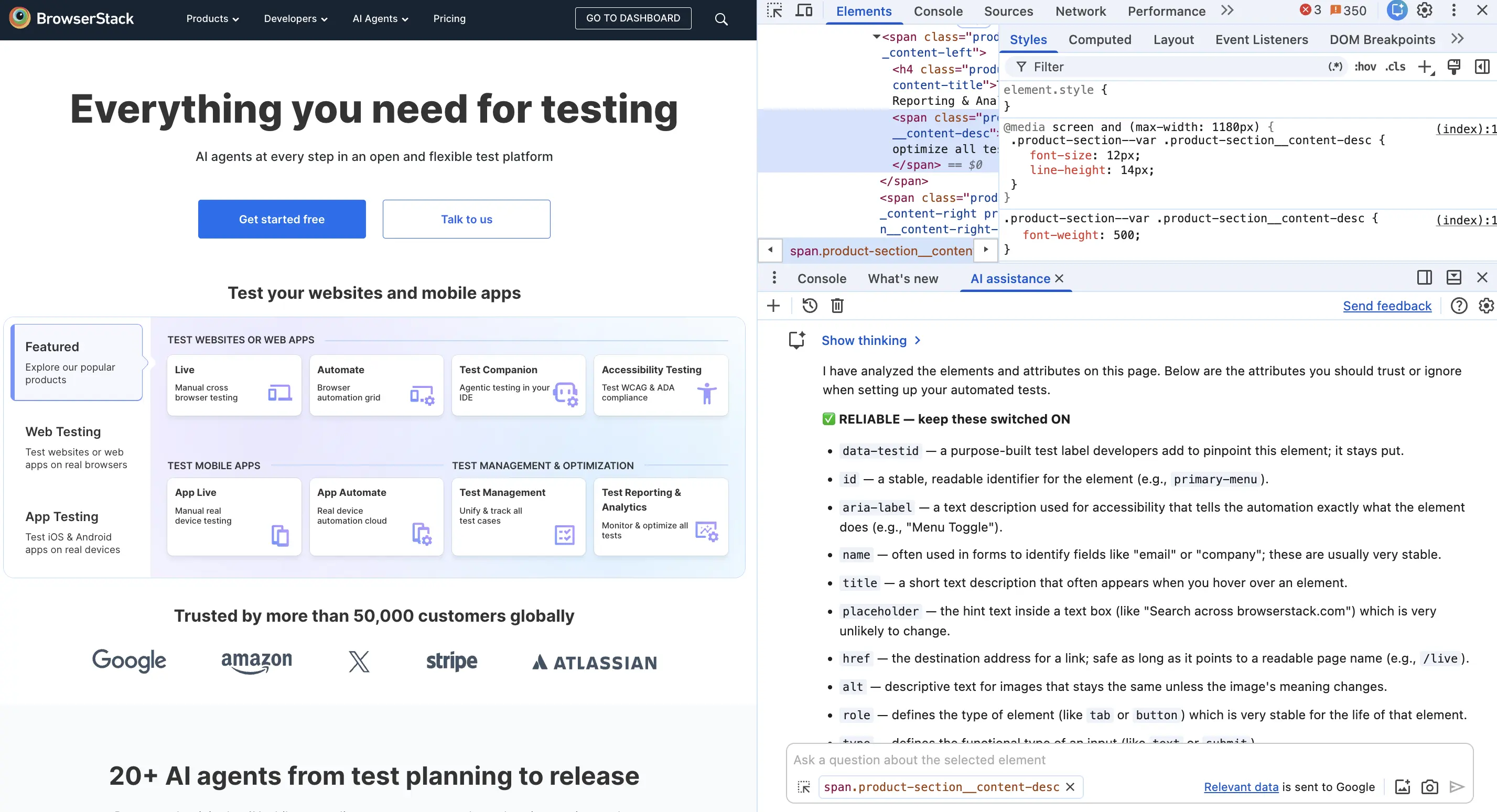This screenshot has height=812, width=1497.
Task: Expand the AI Agents menu
Action: pos(381,18)
